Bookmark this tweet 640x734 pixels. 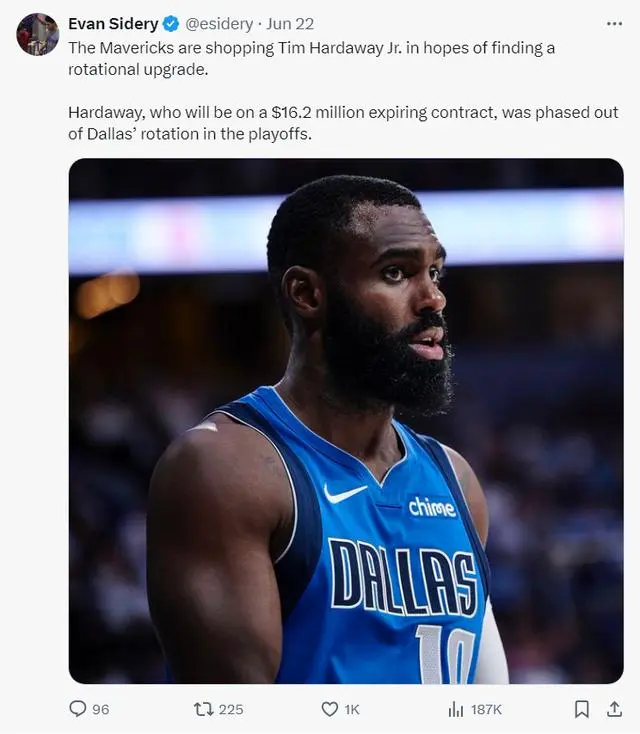click(581, 709)
